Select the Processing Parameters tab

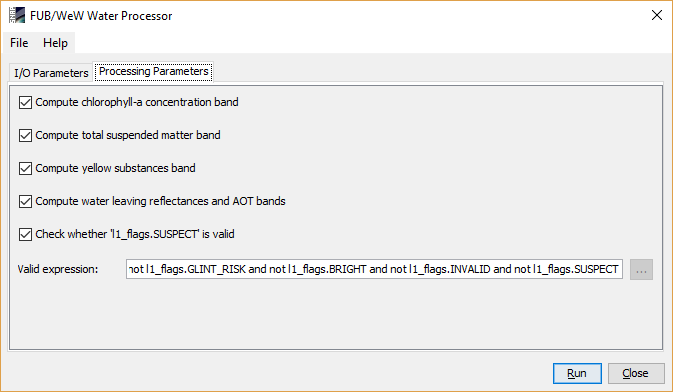(153, 71)
